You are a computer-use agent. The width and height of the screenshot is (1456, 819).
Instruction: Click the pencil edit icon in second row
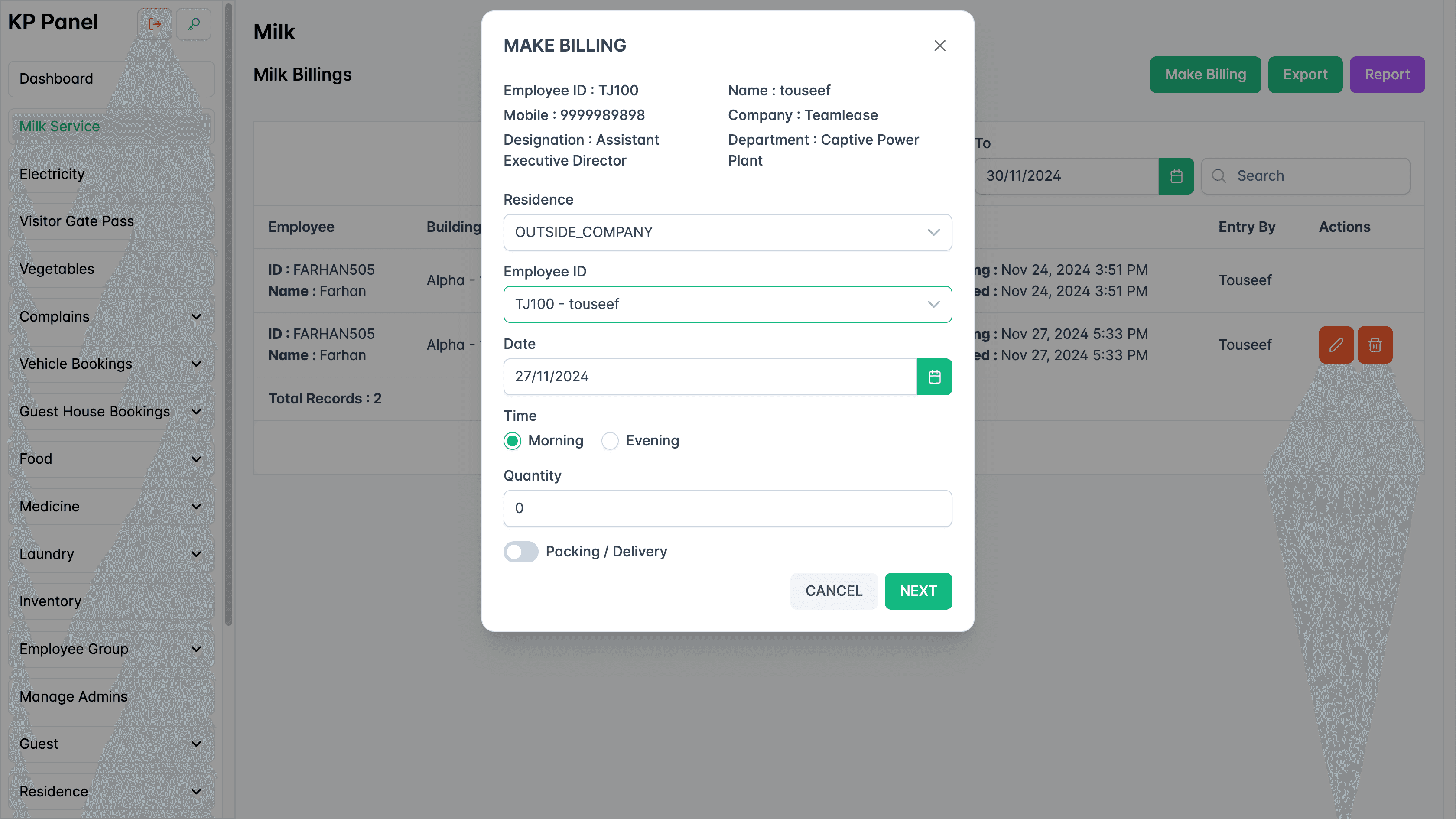[1336, 345]
